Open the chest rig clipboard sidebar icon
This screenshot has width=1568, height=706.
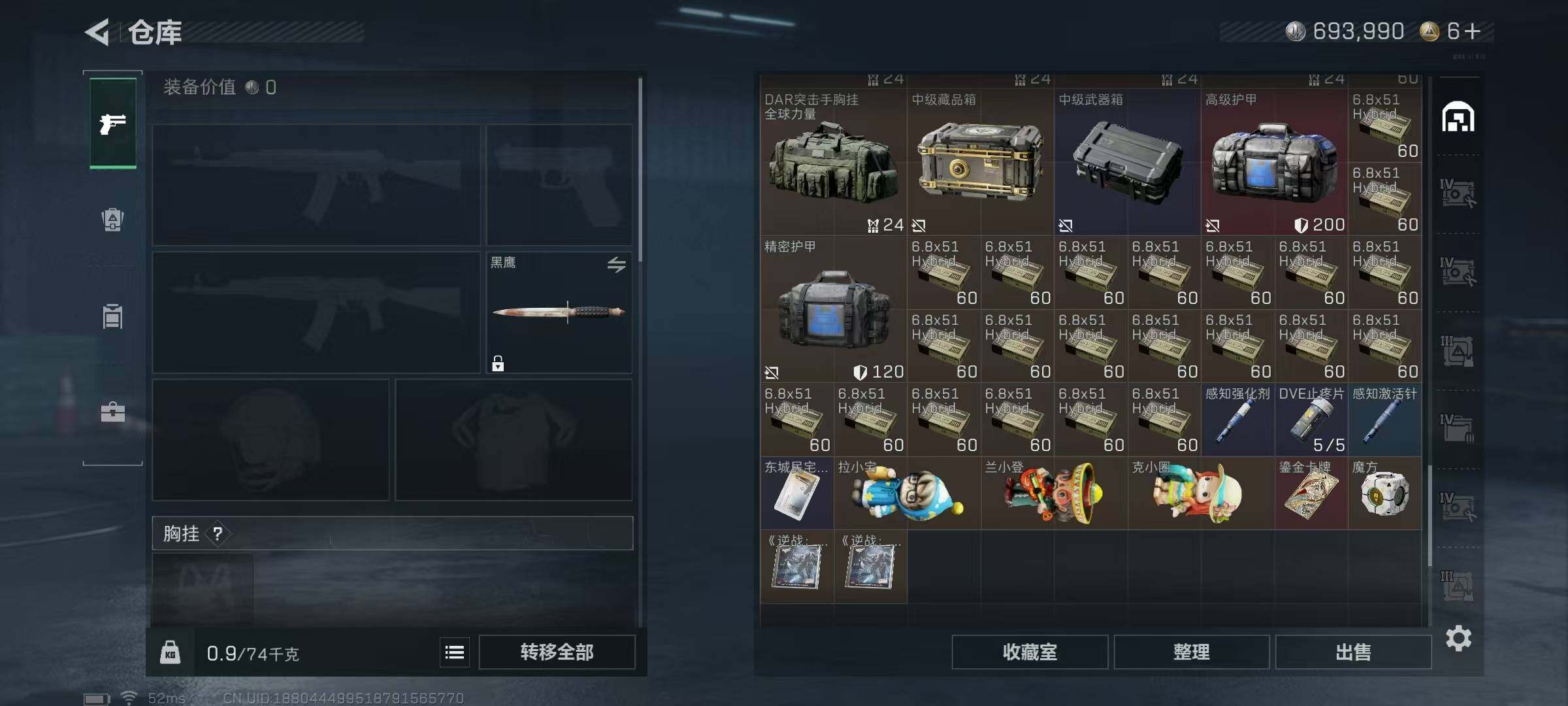[x=112, y=316]
